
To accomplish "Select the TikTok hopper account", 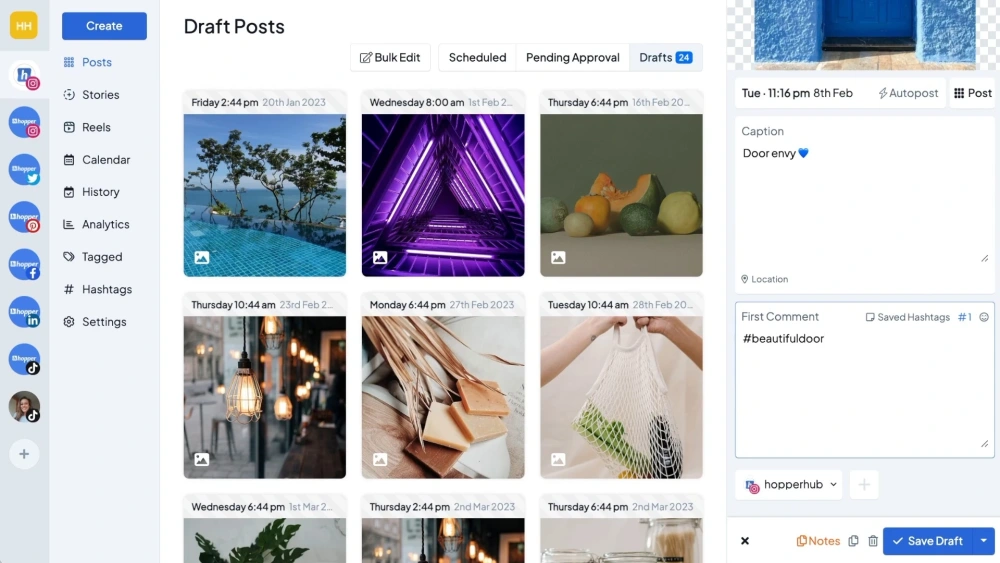I will (x=25, y=360).
